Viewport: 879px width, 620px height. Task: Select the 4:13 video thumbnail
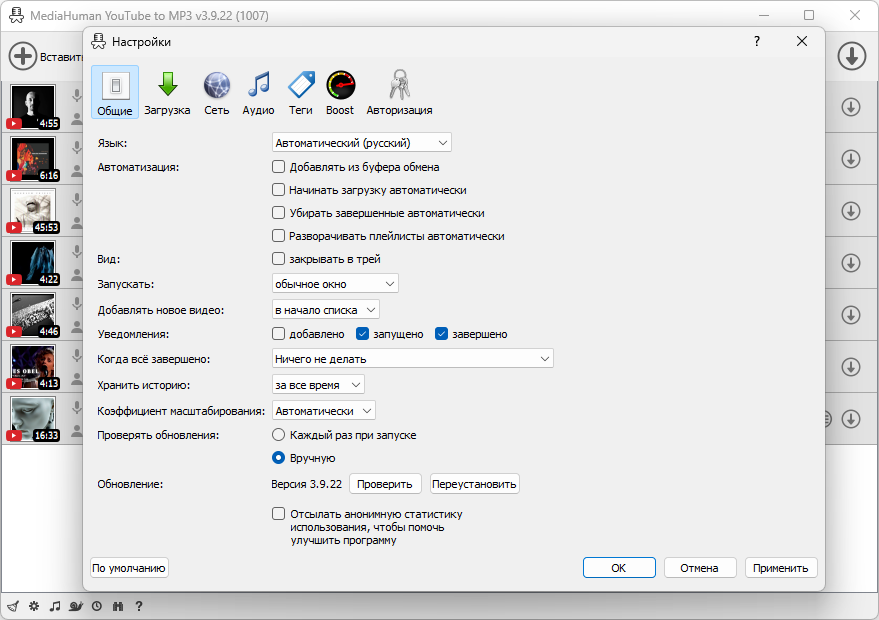point(33,367)
